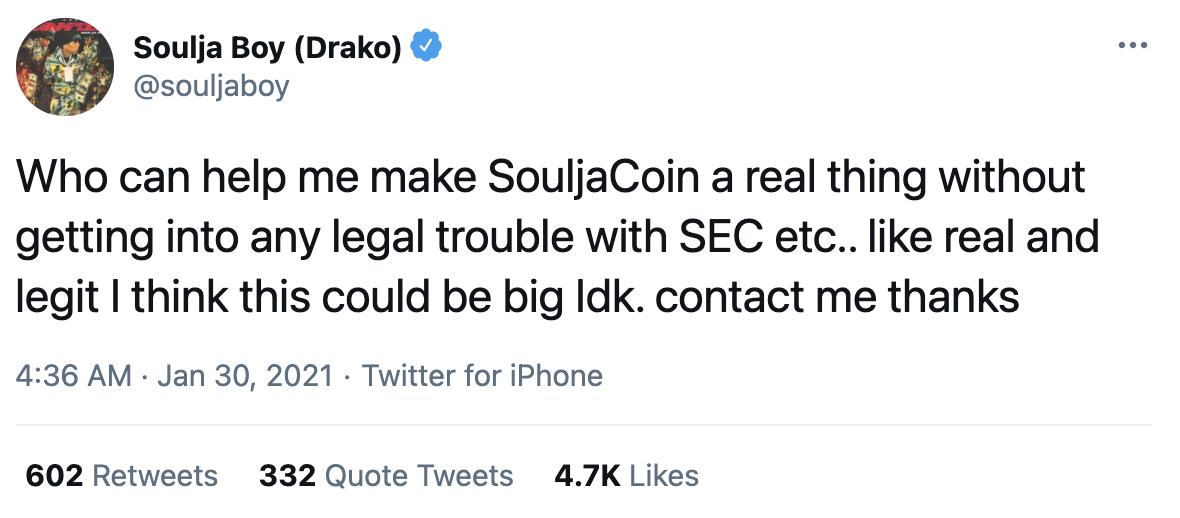View the 332 Quote Tweets list

[x=386, y=475]
